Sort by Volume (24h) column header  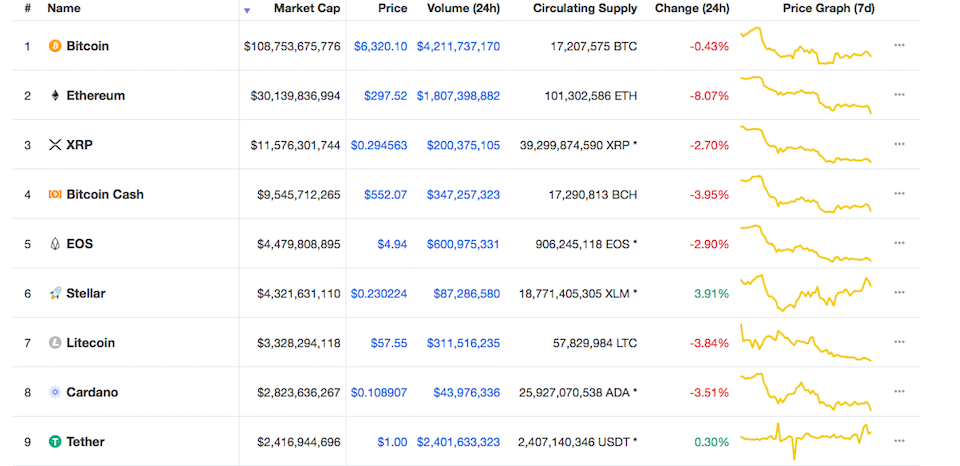(463, 9)
